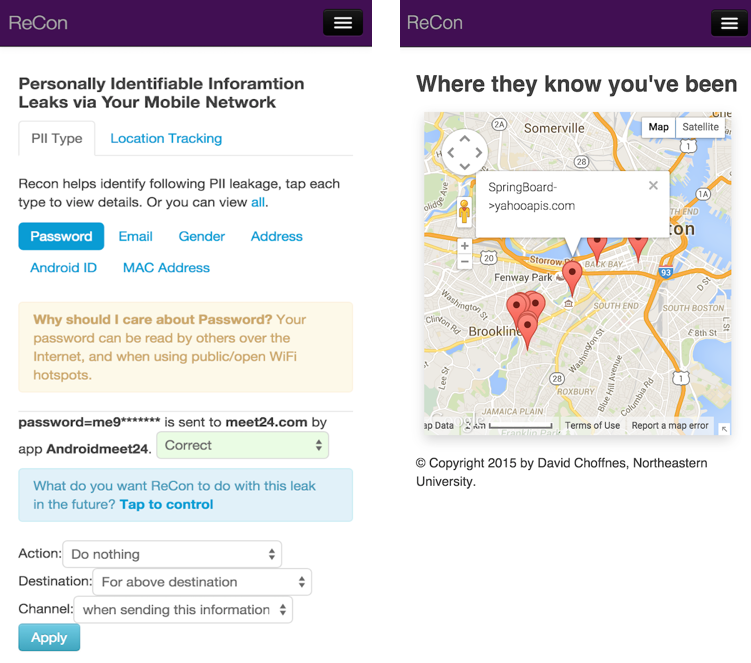Viewport: 751px width, 663px height.
Task: Zoom out the map with minus button
Action: pyautogui.click(x=464, y=262)
